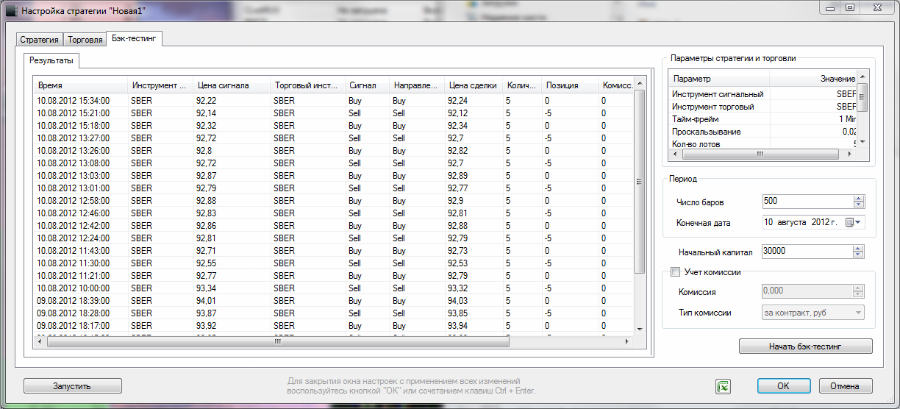Select the row 10.08.2012 11:43:00

tap(334, 250)
